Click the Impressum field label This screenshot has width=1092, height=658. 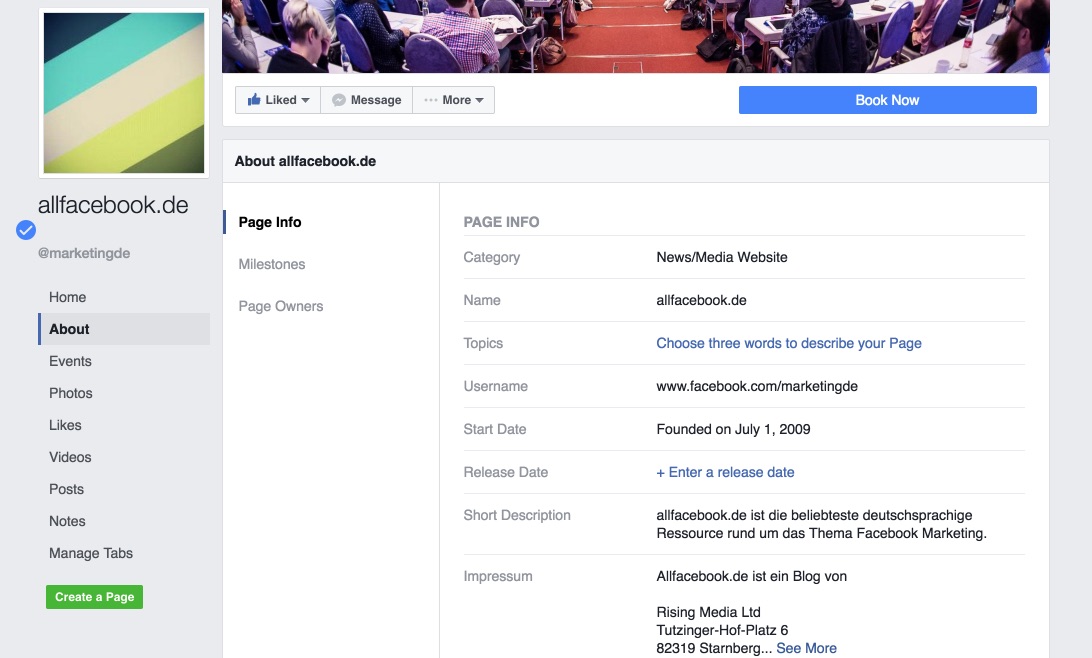[x=498, y=577]
